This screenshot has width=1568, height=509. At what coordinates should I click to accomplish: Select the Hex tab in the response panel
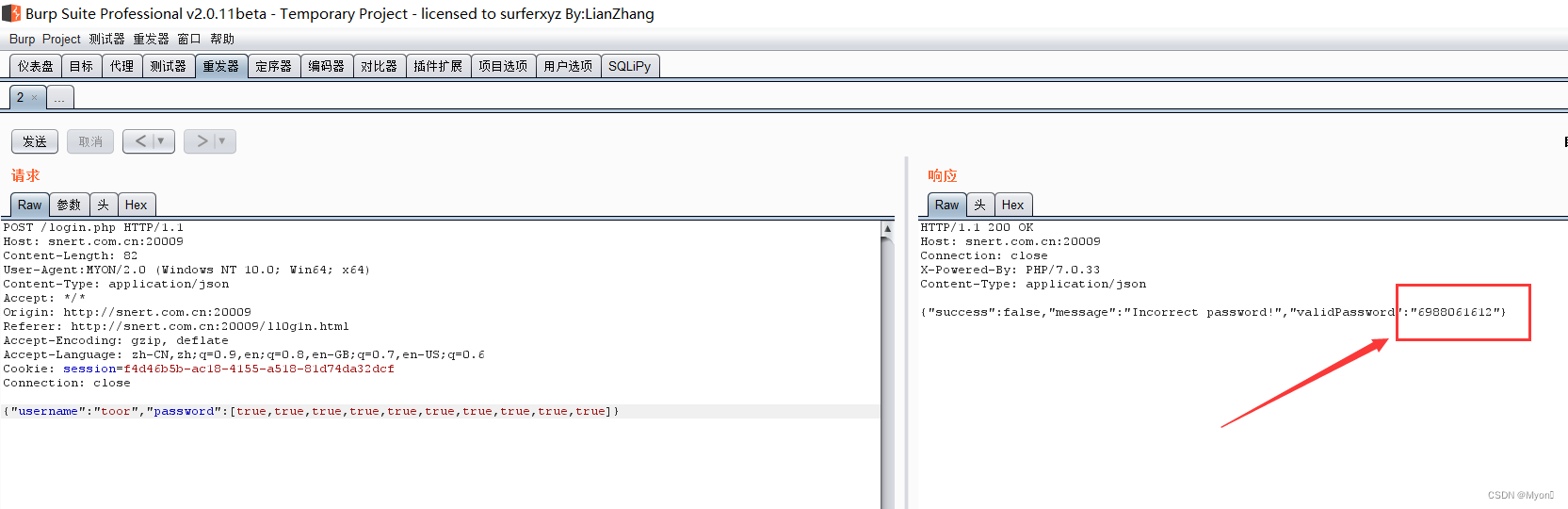(1013, 205)
